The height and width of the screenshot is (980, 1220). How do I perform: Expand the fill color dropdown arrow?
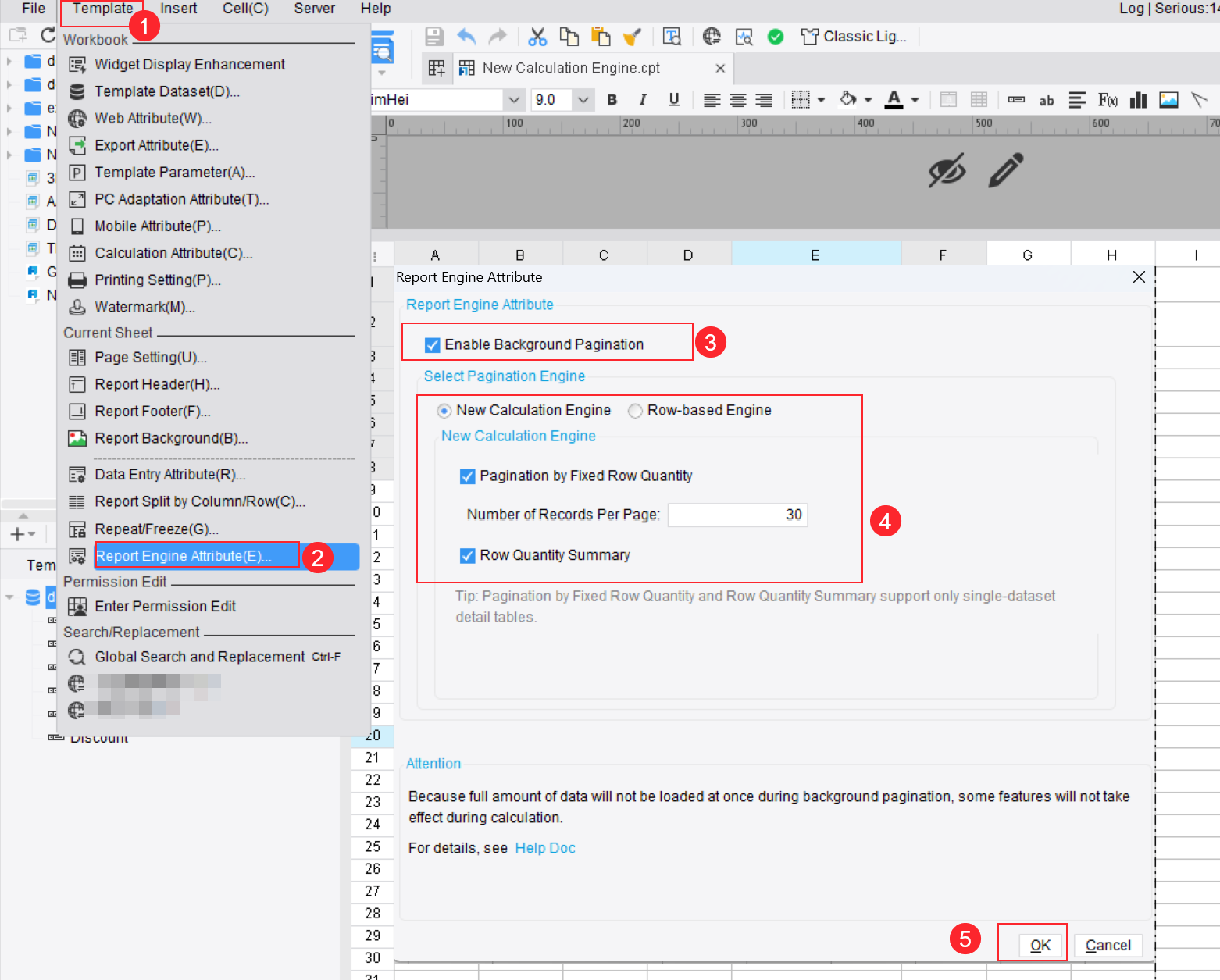[868, 100]
